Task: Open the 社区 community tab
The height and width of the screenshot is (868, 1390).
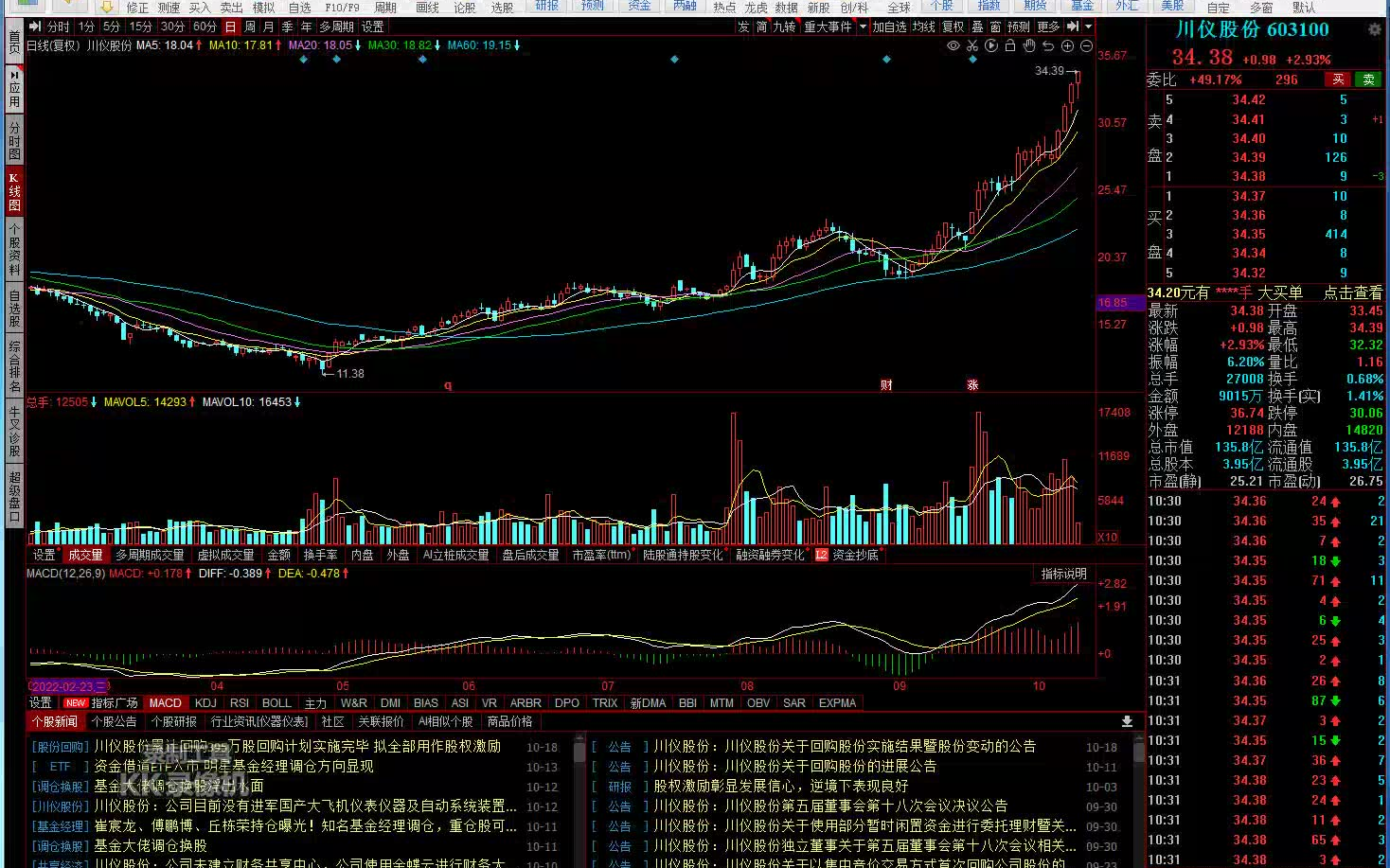Action: coord(333,721)
